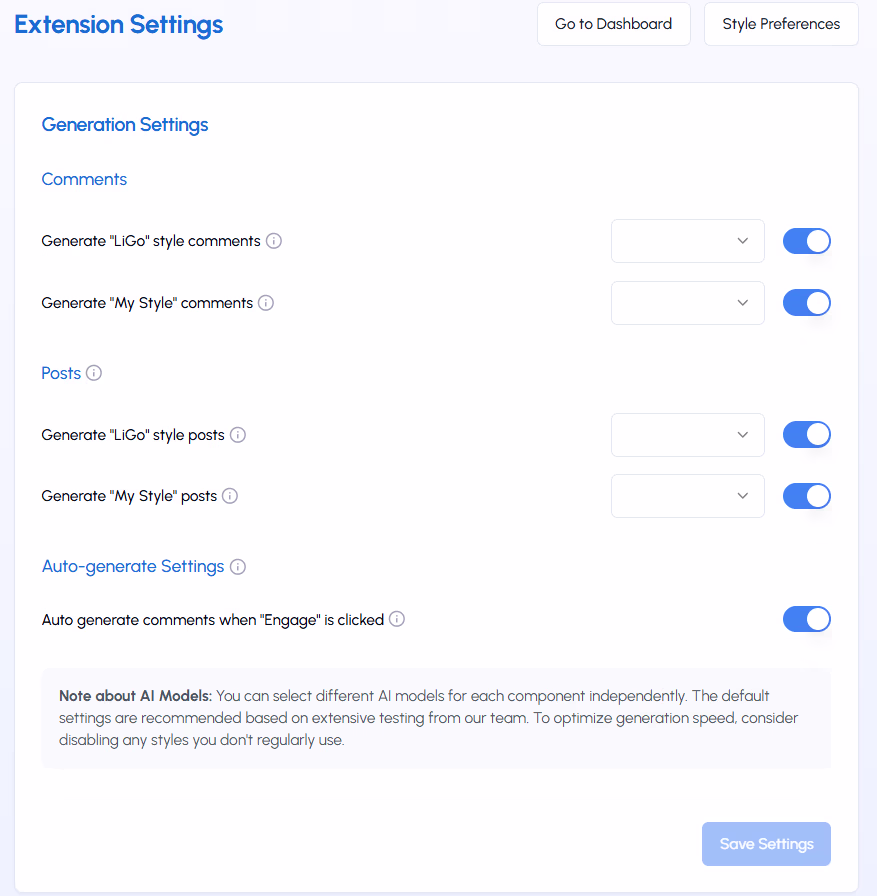The width and height of the screenshot is (877, 896).
Task: Open model dropdown for LiGo style posts
Action: [687, 435]
